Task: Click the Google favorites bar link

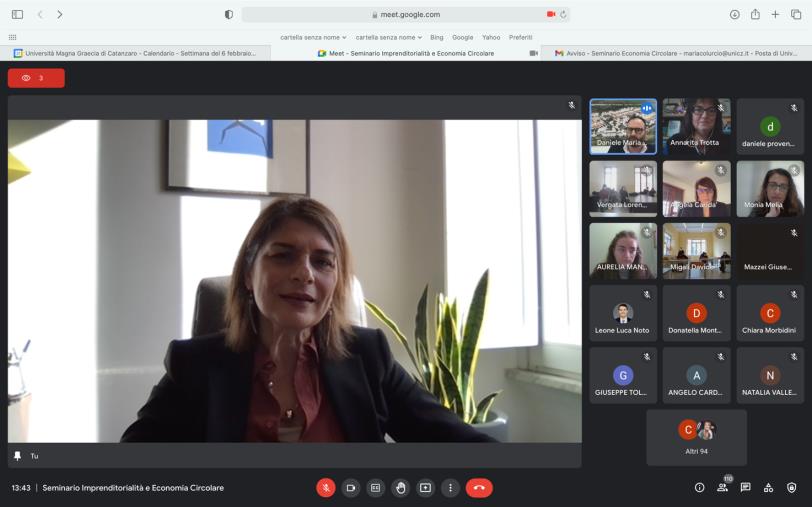Action: click(462, 37)
